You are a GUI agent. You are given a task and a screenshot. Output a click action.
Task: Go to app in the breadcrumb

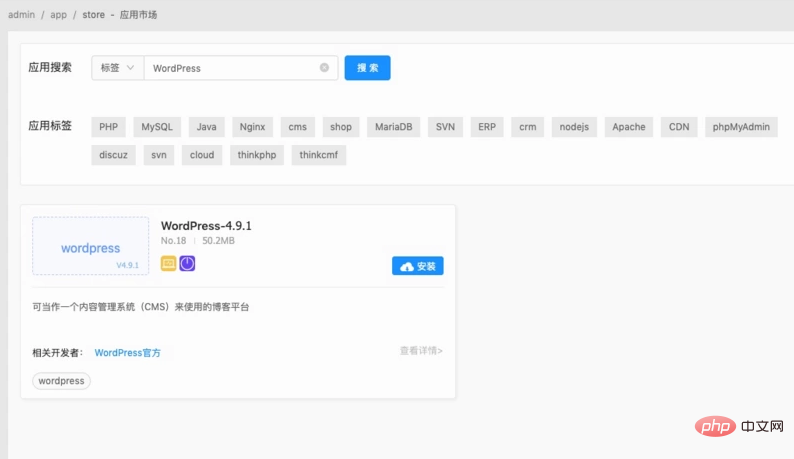59,15
